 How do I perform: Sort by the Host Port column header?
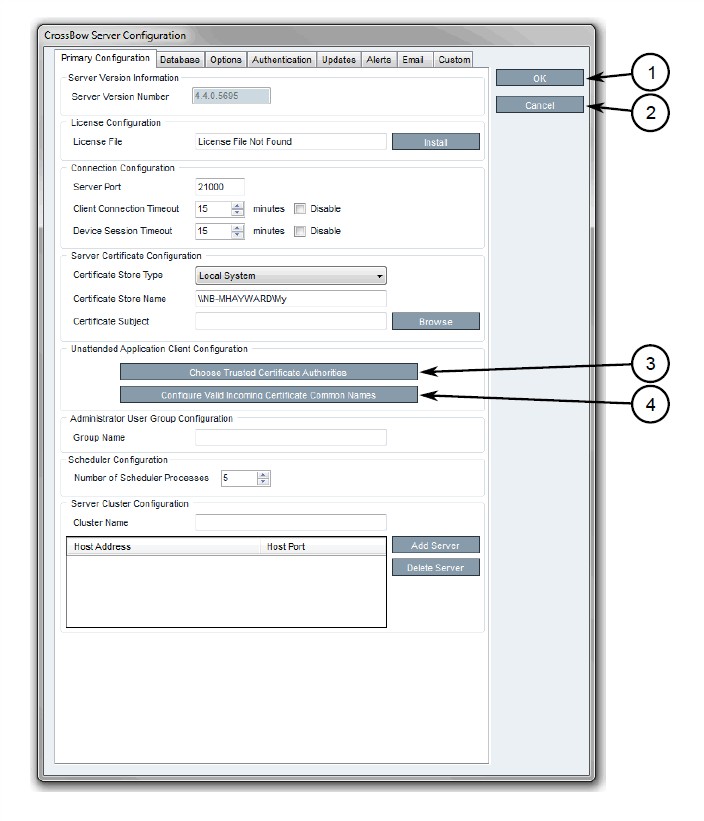pos(323,547)
